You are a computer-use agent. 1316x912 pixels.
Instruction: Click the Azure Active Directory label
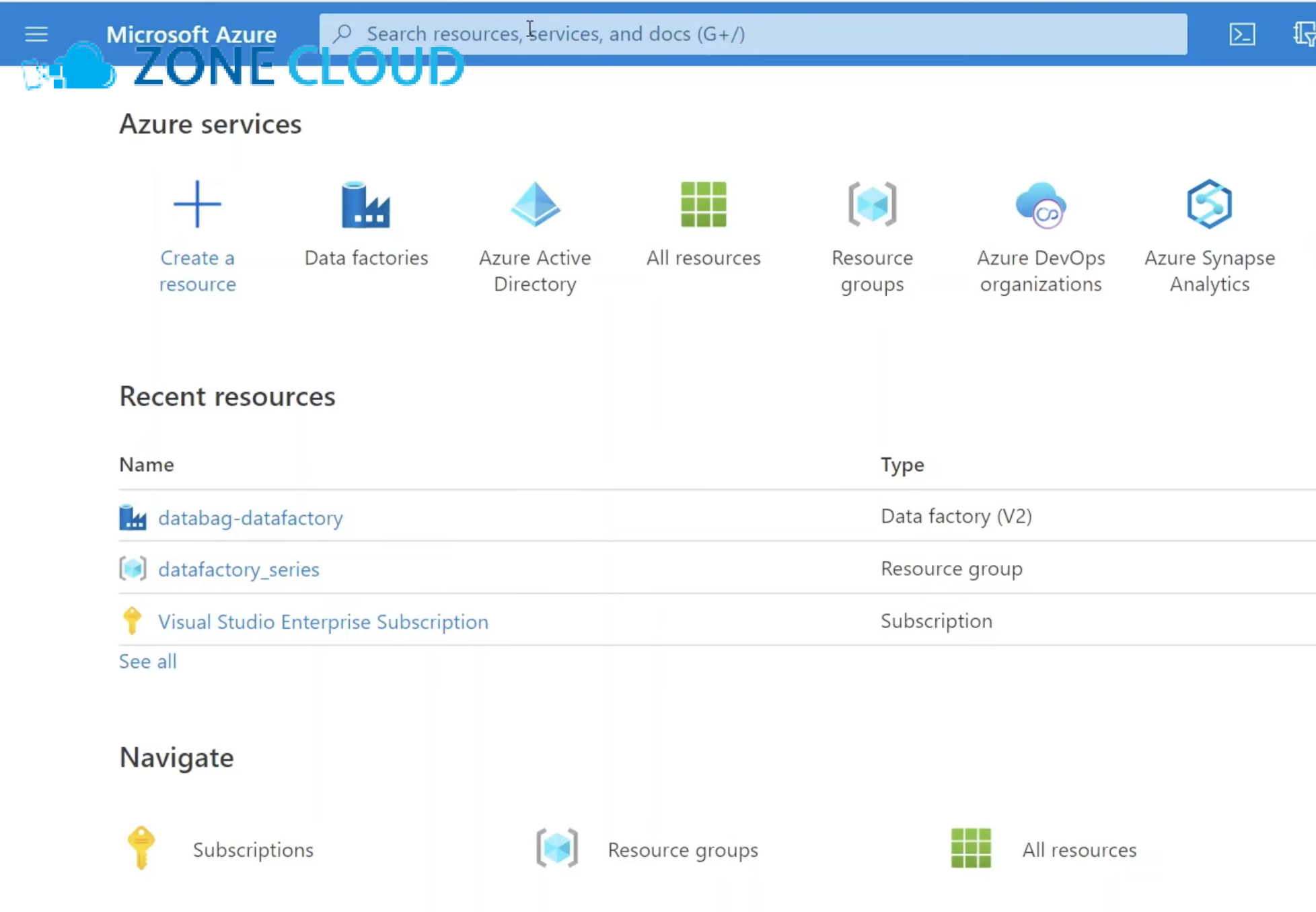[535, 270]
